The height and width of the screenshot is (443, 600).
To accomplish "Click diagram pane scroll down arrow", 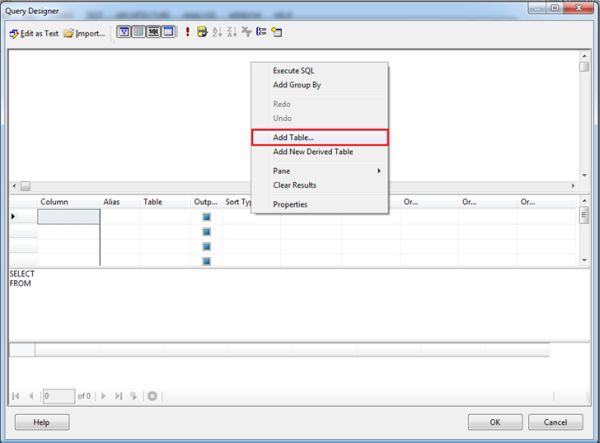I will [x=584, y=175].
